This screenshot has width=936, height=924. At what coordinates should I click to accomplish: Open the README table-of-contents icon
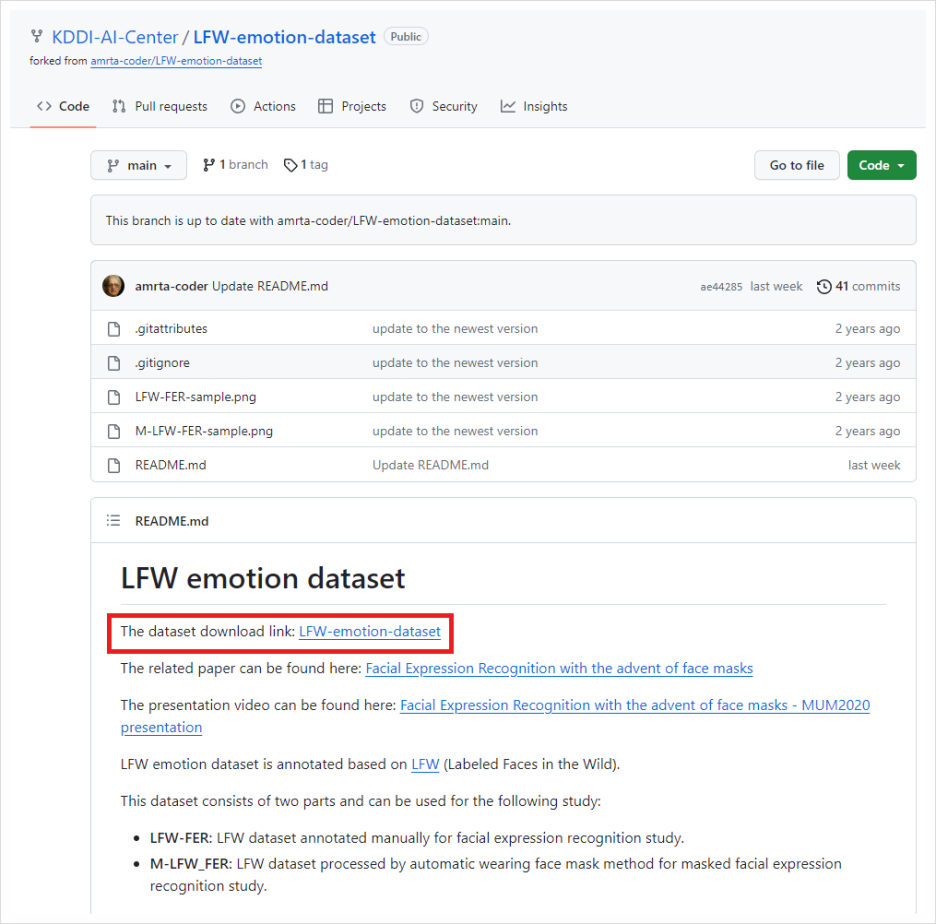(113, 520)
